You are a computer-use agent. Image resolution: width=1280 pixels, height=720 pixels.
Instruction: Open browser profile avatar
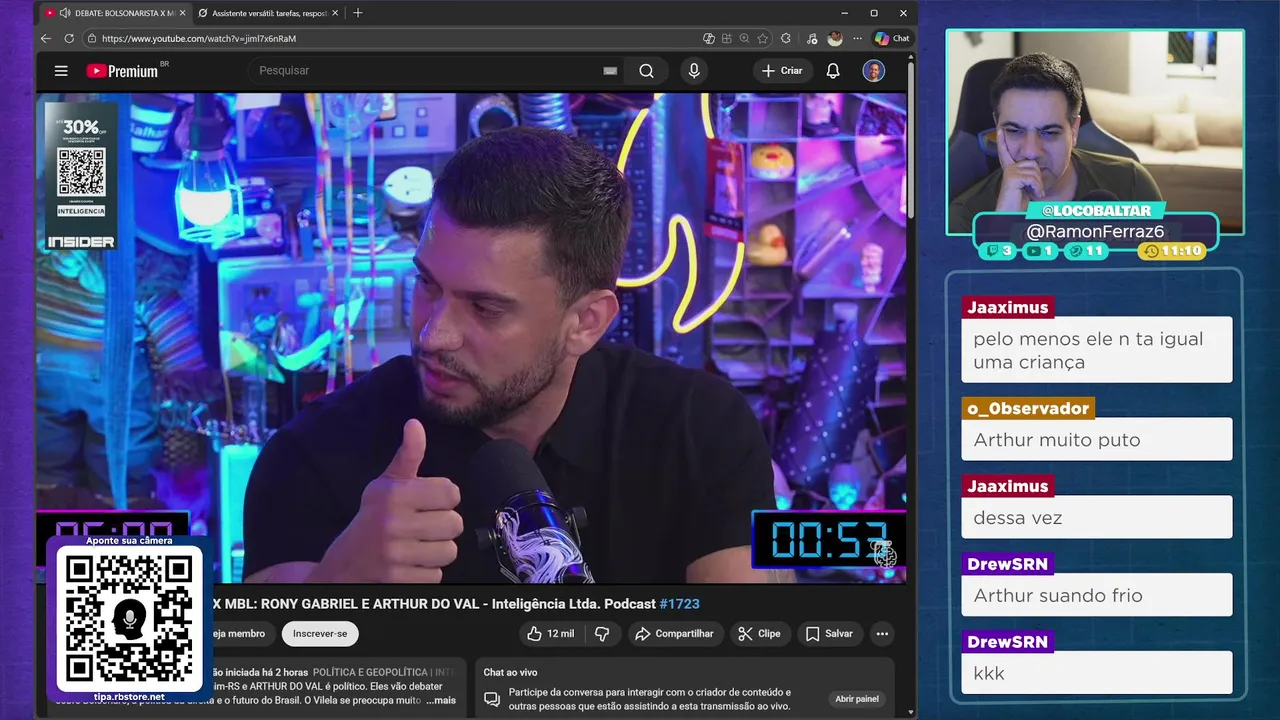tap(835, 38)
